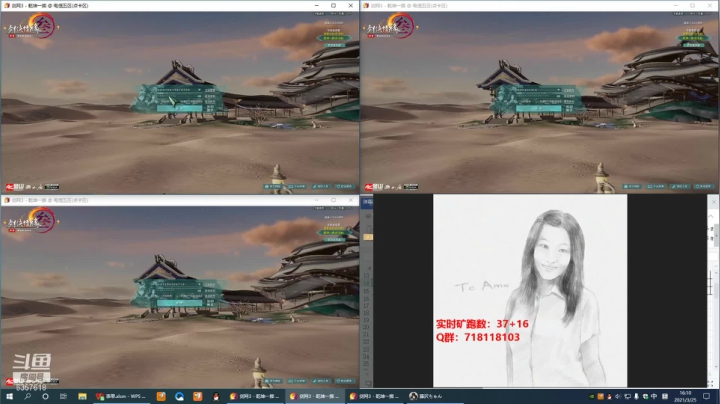Screen dimensions: 720x404
Task: Click wide teal login button in bottom-left game
Action: (x=180, y=303)
